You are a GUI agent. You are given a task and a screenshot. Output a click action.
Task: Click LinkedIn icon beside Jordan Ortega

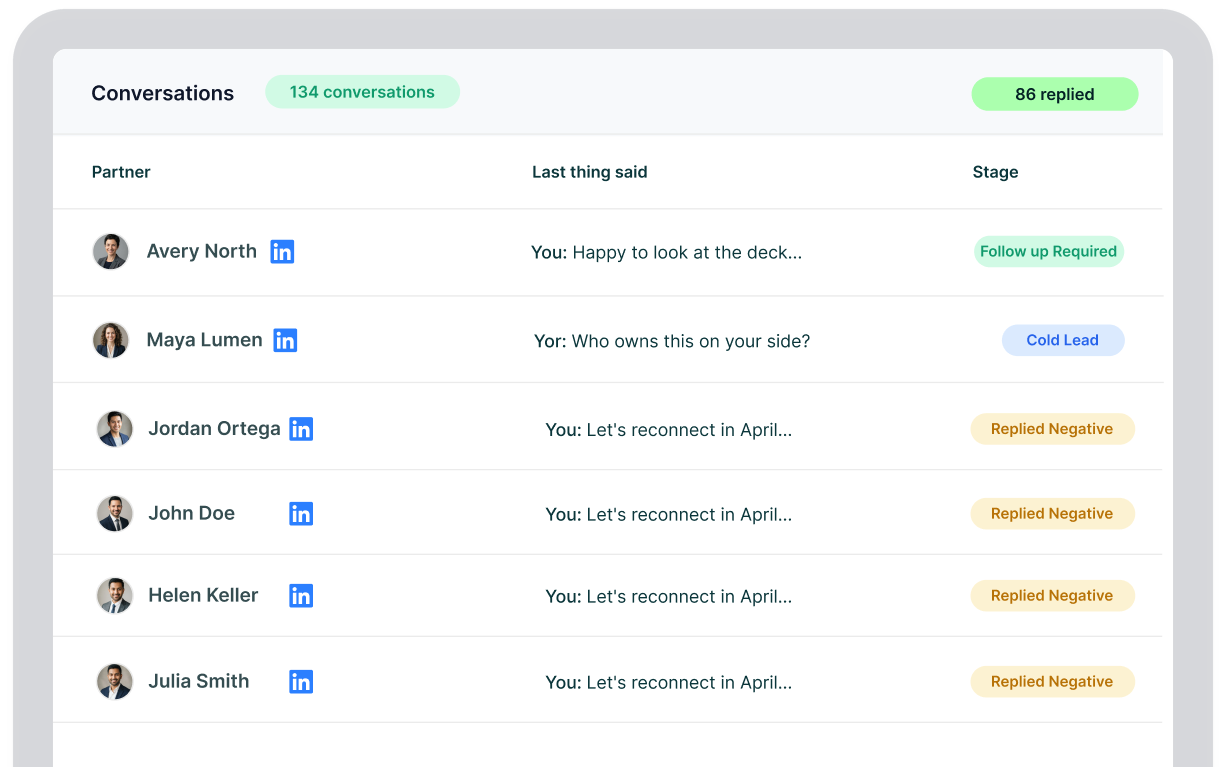pos(301,429)
